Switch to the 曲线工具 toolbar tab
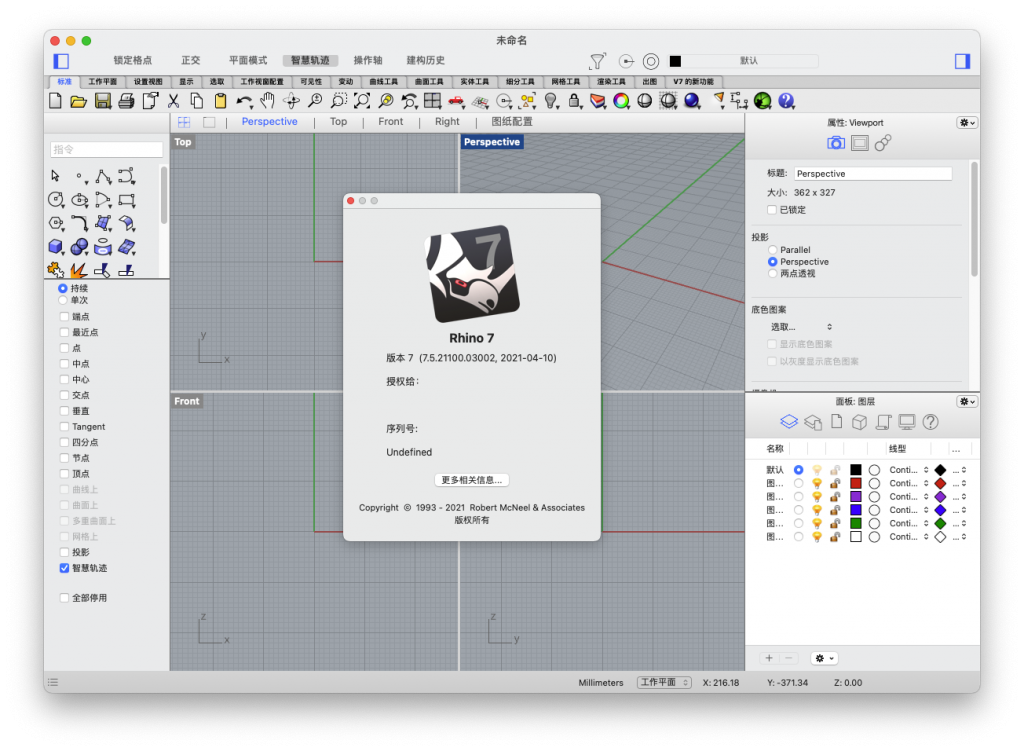 point(383,82)
